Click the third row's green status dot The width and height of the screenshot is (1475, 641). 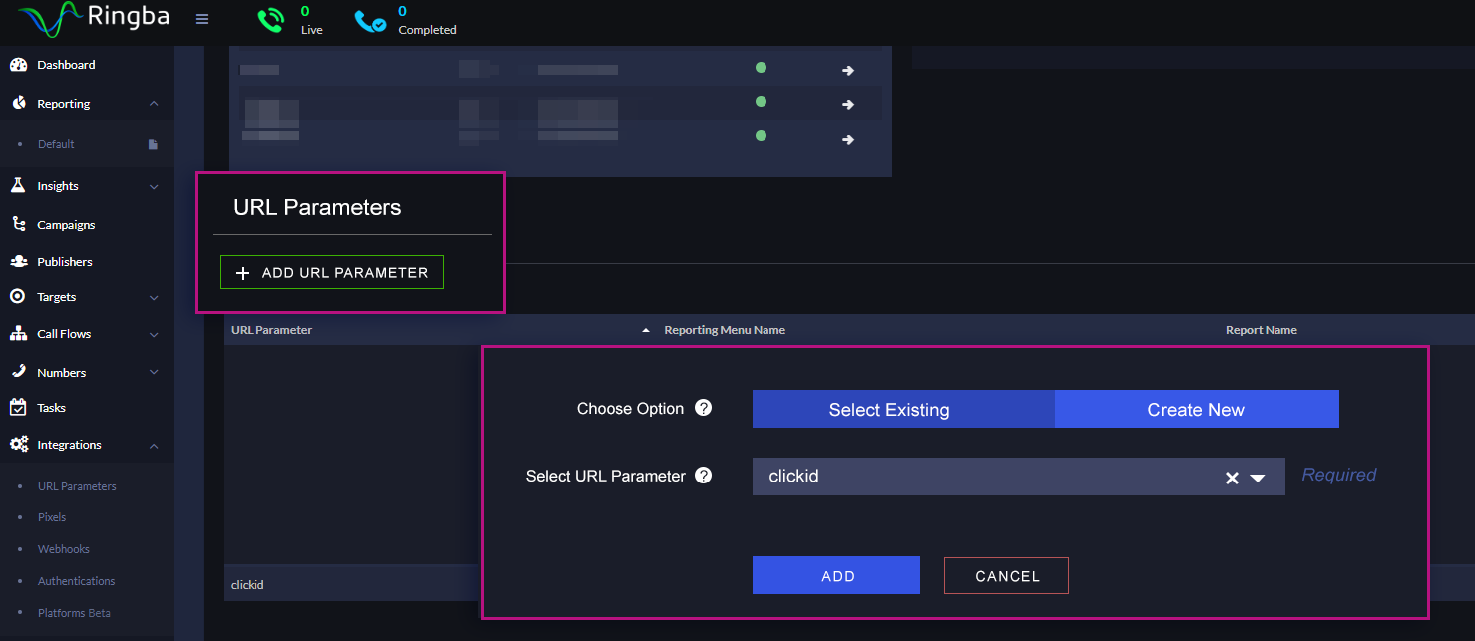761,135
